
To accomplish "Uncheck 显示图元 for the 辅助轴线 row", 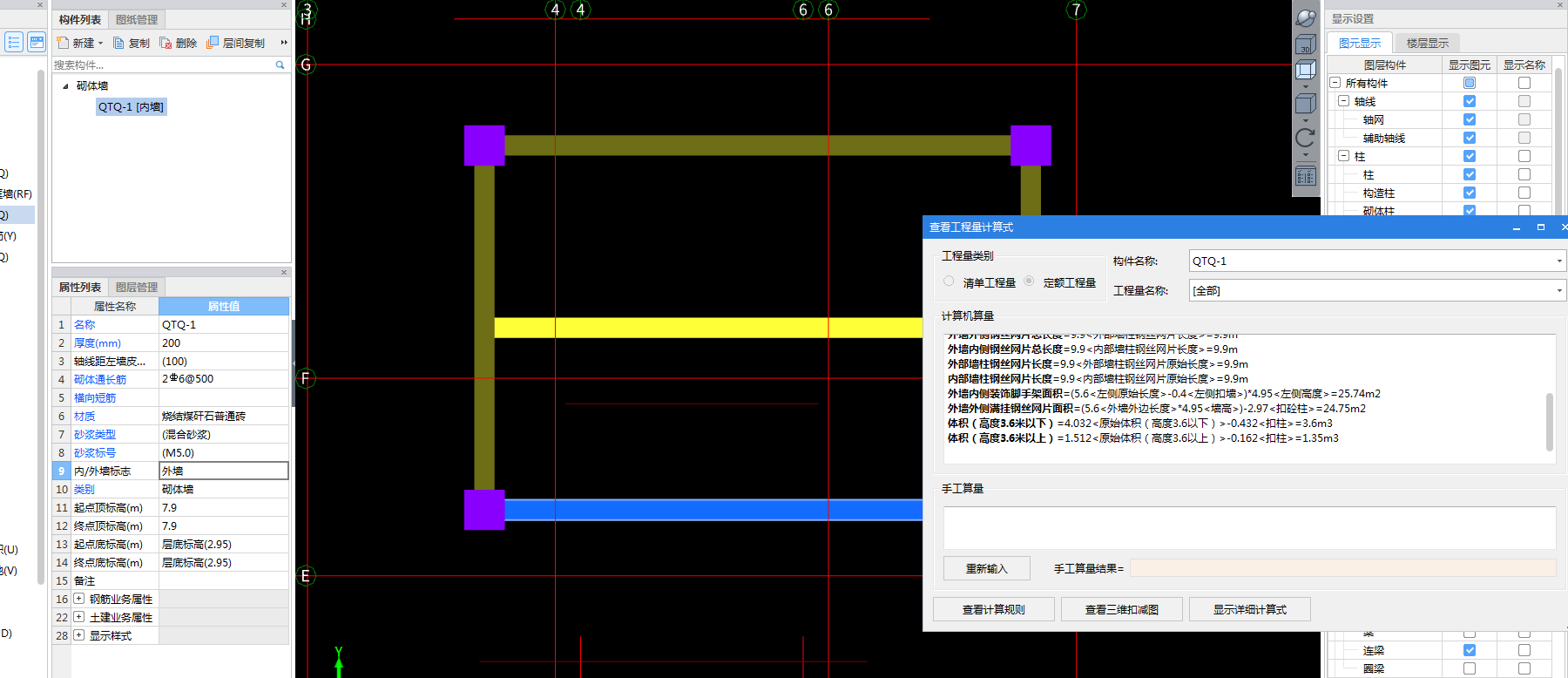I will click(x=1470, y=138).
